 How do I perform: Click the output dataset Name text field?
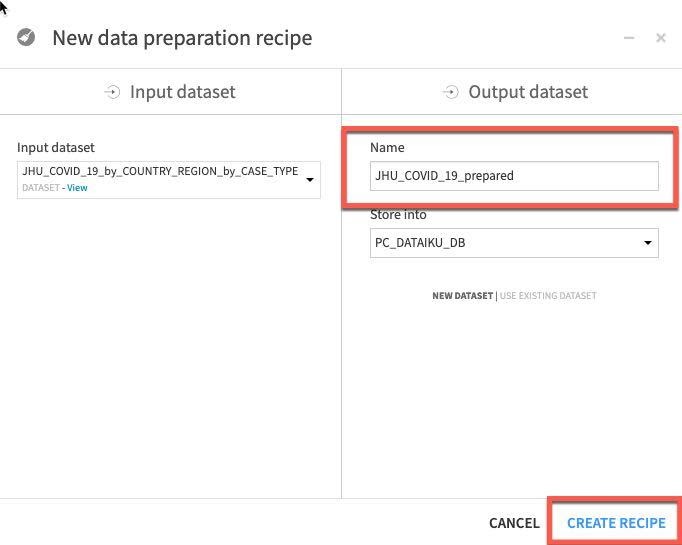[514, 176]
